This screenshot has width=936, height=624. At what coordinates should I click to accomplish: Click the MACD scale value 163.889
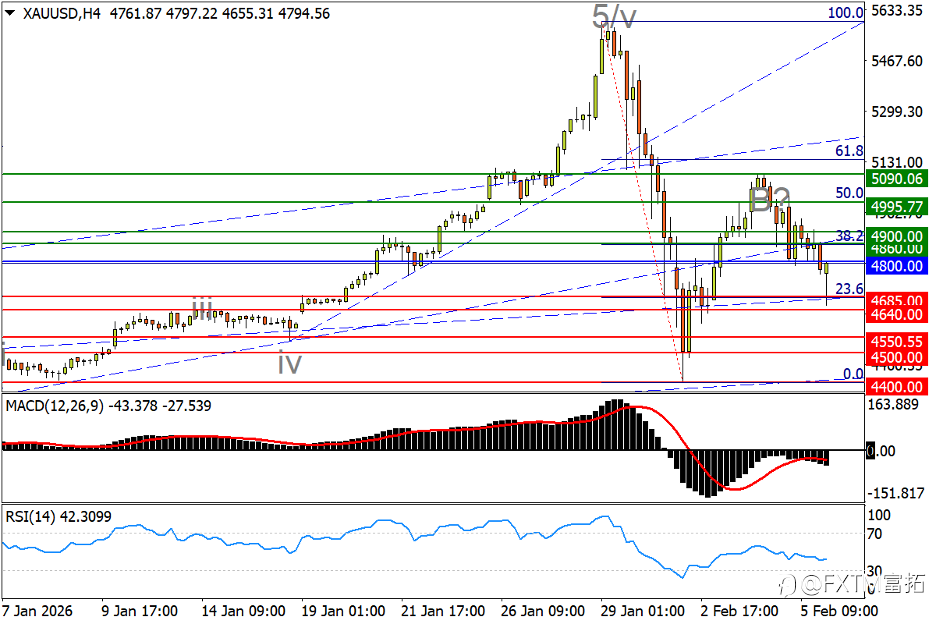pos(893,405)
